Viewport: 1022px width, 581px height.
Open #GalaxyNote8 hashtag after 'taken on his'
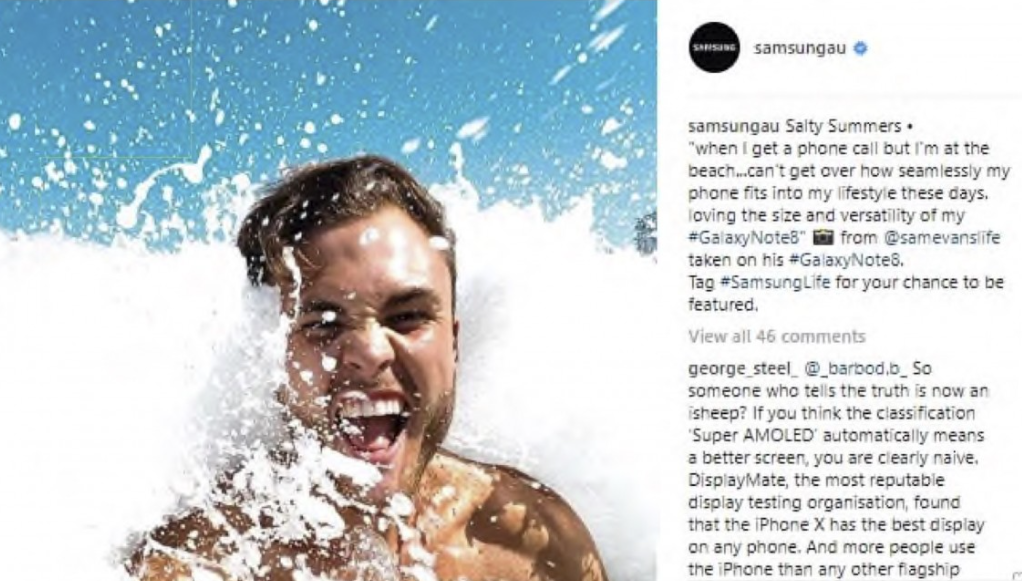(845, 260)
